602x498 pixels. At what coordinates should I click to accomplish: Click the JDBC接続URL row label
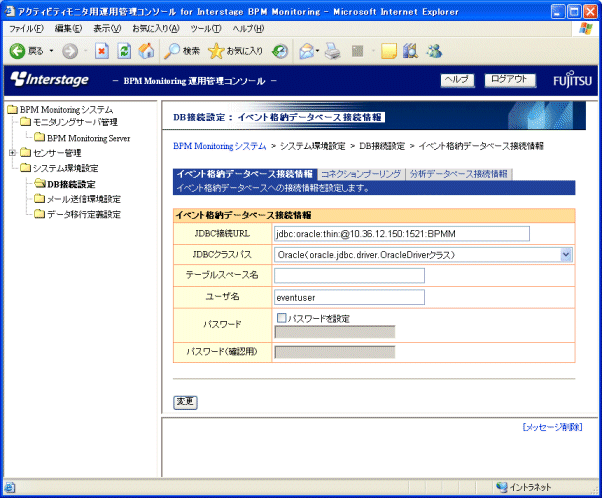(x=222, y=233)
